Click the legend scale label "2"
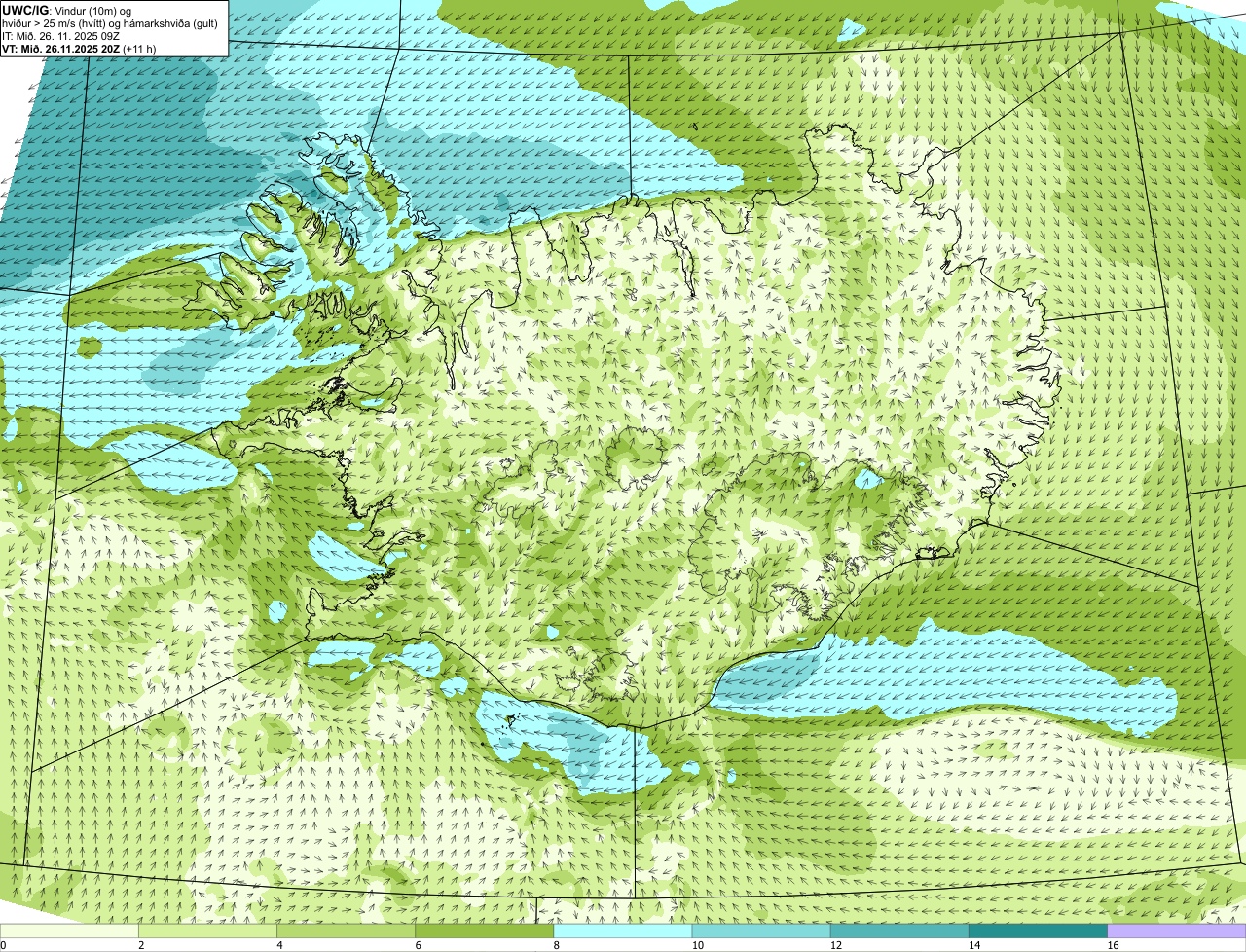1246x952 pixels. tap(141, 945)
